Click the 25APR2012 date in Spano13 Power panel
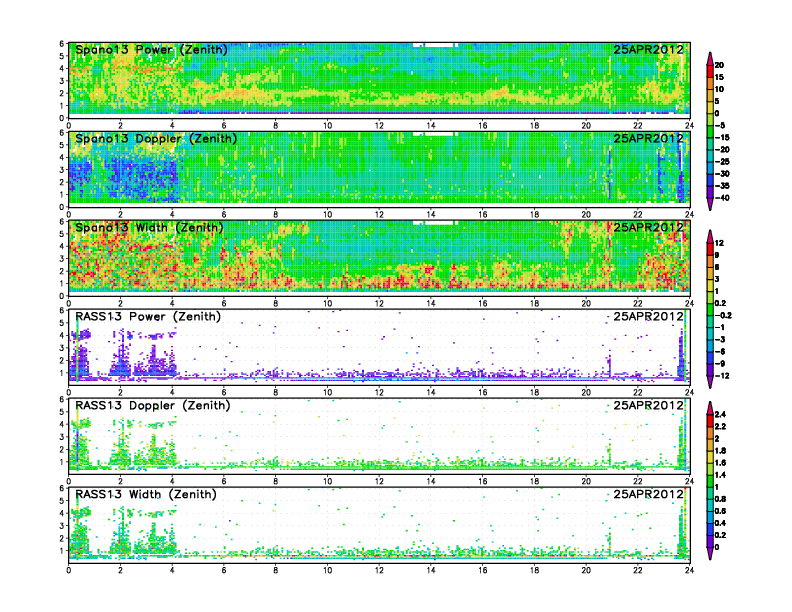 [648, 50]
